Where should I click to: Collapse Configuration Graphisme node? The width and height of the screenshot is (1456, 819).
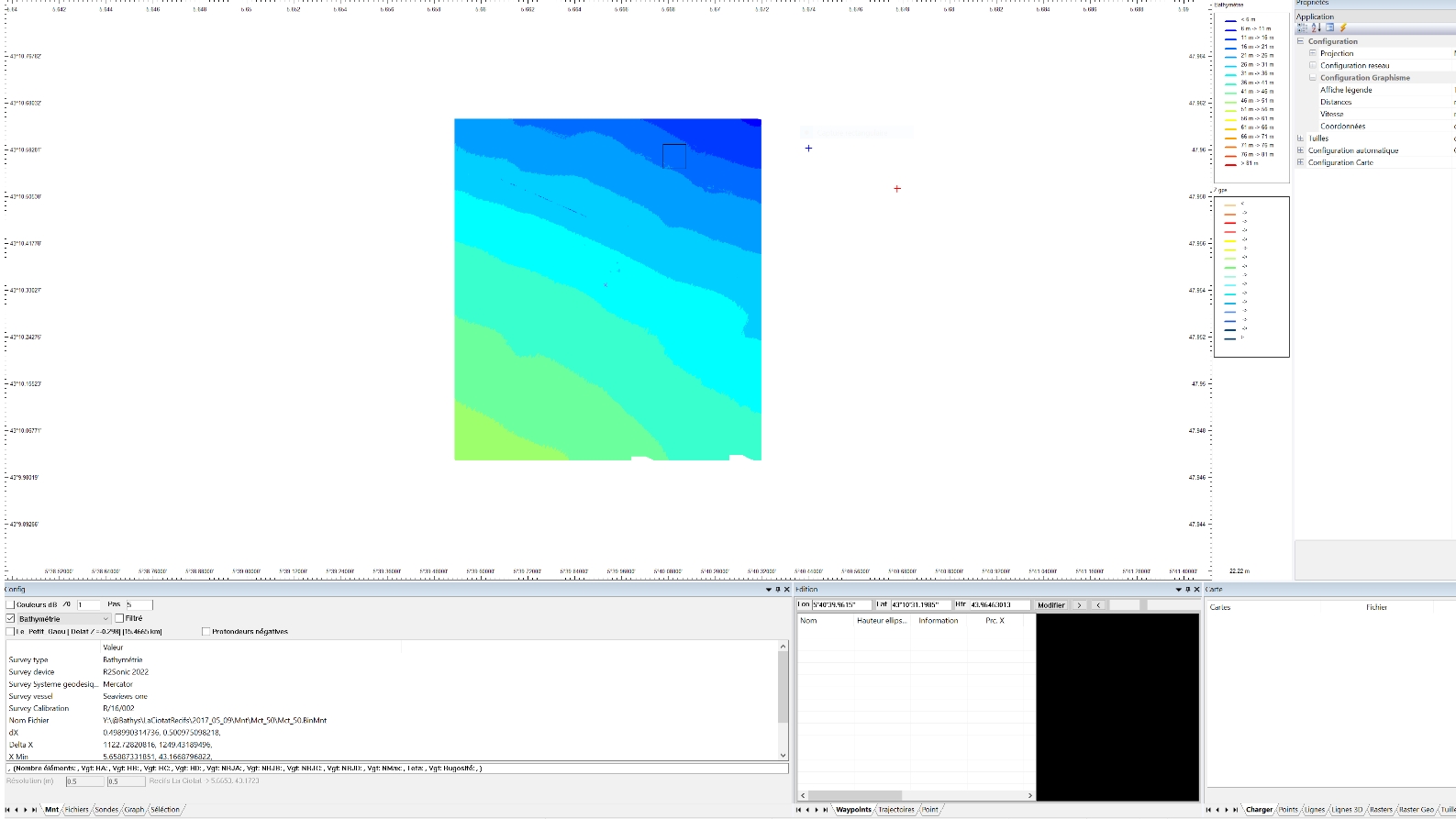pos(1313,78)
